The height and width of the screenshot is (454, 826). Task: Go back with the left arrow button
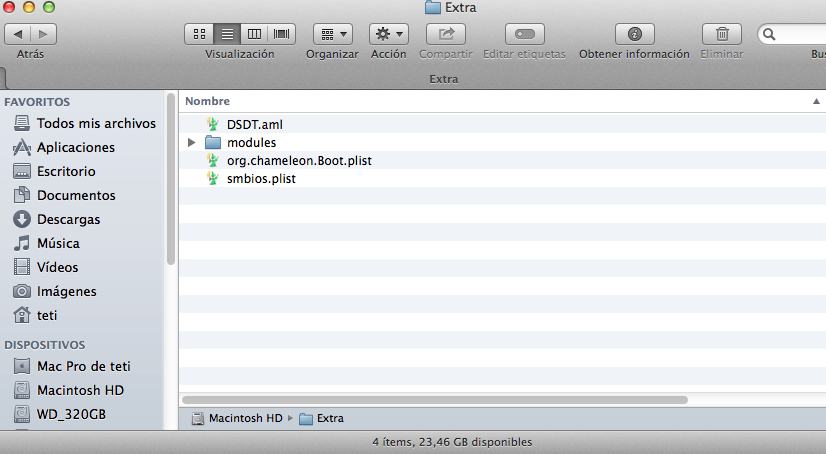17,34
